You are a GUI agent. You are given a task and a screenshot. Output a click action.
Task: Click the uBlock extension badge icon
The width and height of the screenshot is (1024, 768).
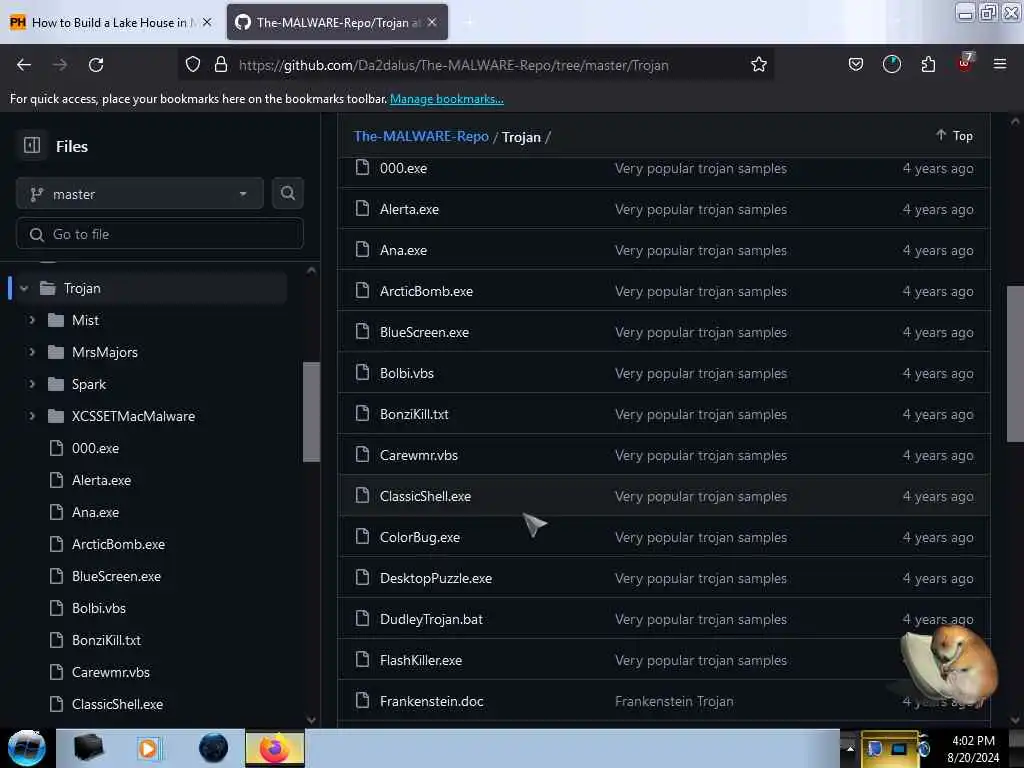click(x=965, y=63)
